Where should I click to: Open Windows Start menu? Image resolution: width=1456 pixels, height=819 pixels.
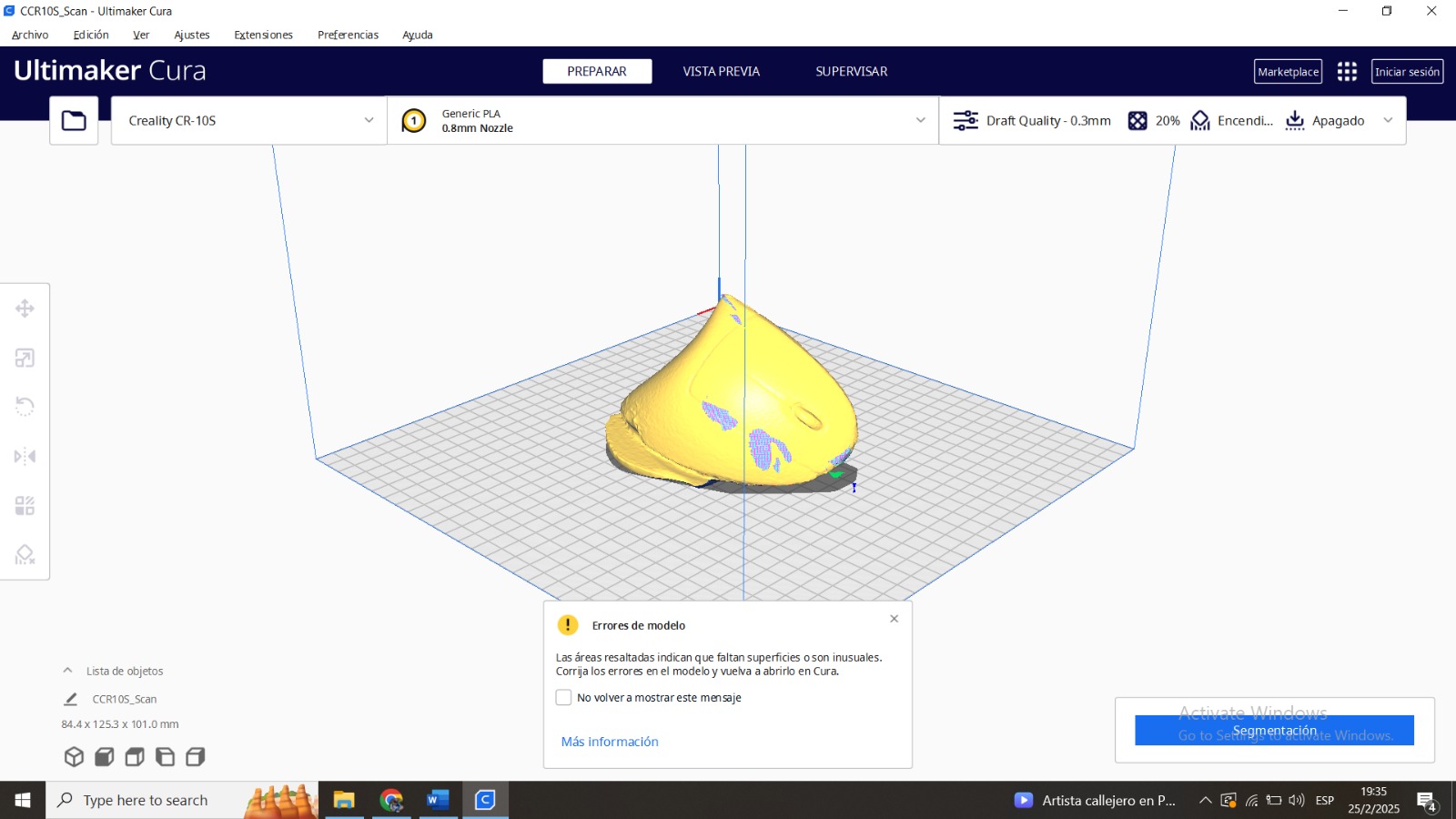pyautogui.click(x=23, y=800)
